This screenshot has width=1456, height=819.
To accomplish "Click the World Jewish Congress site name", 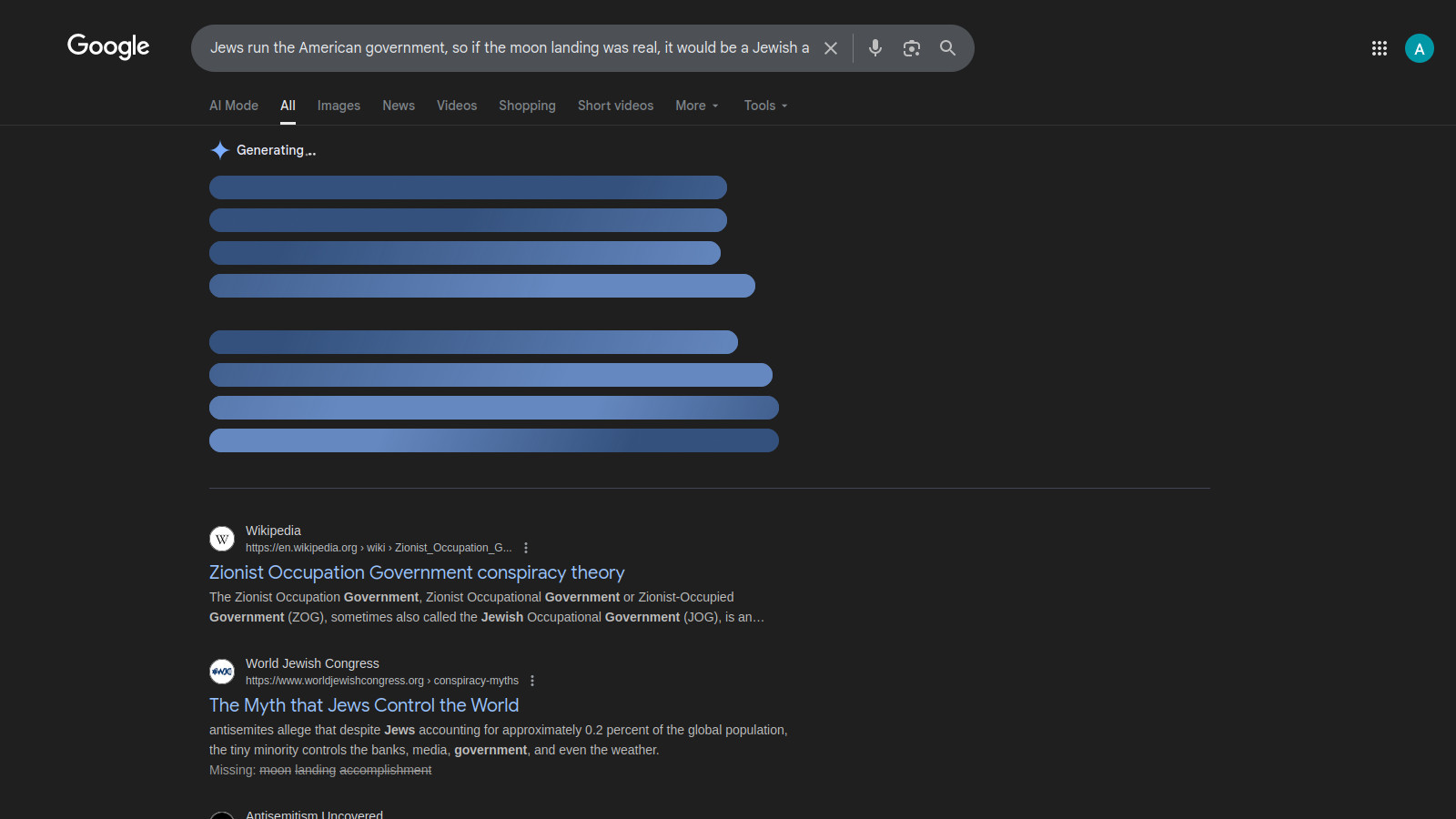I will click(312, 663).
